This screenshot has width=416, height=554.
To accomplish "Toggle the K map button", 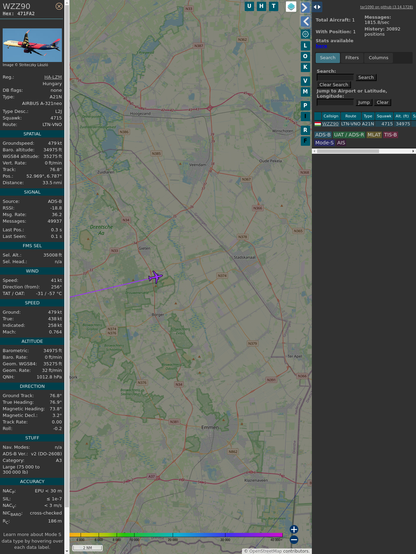I will [305, 67].
